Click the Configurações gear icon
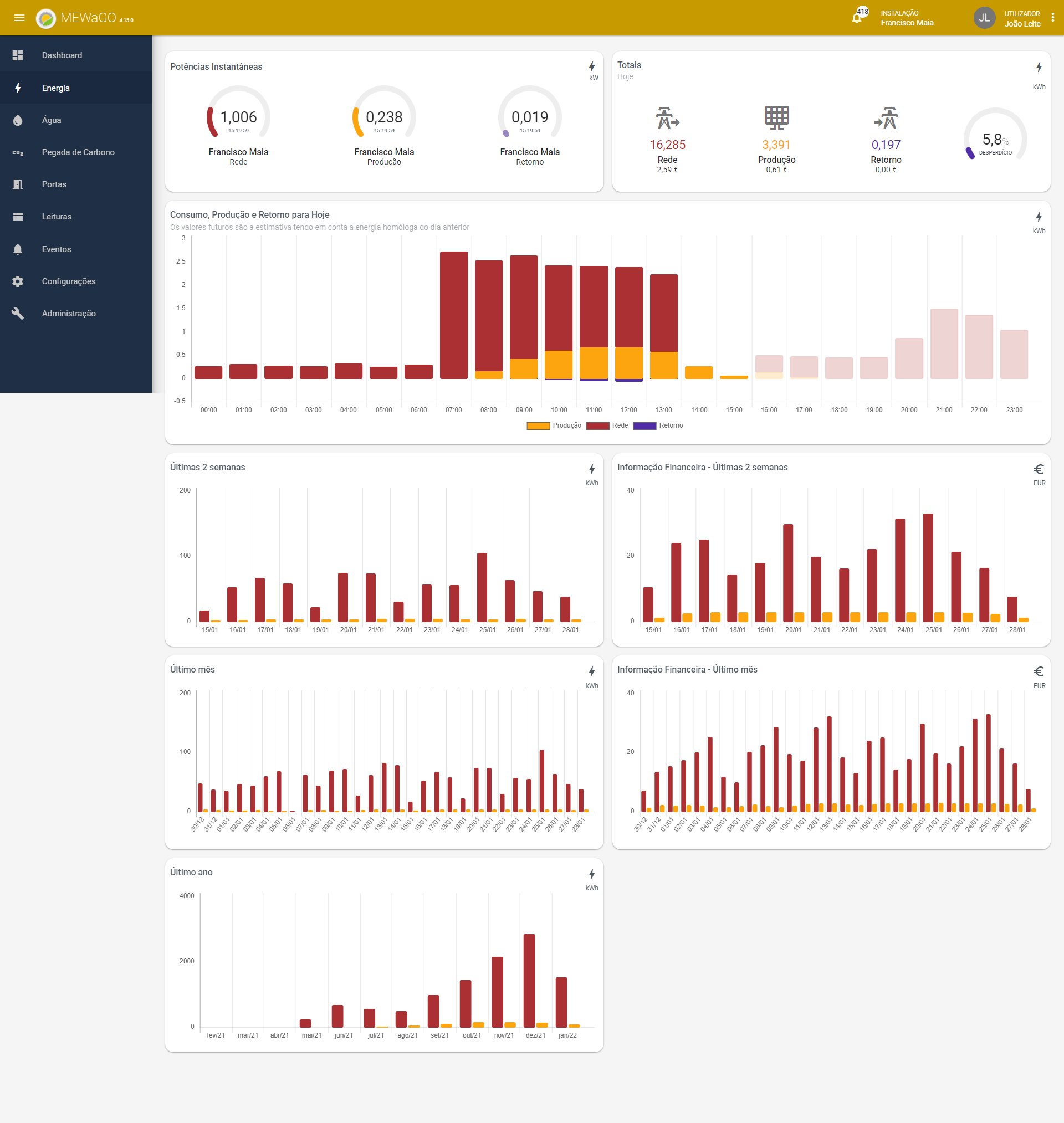 (x=18, y=281)
